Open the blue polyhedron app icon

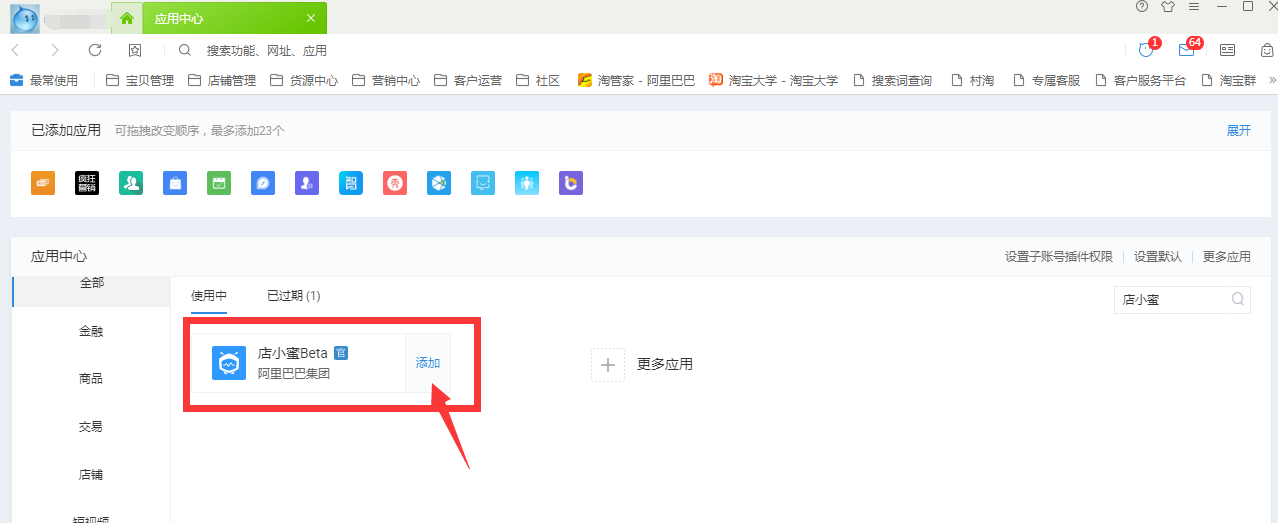point(439,183)
